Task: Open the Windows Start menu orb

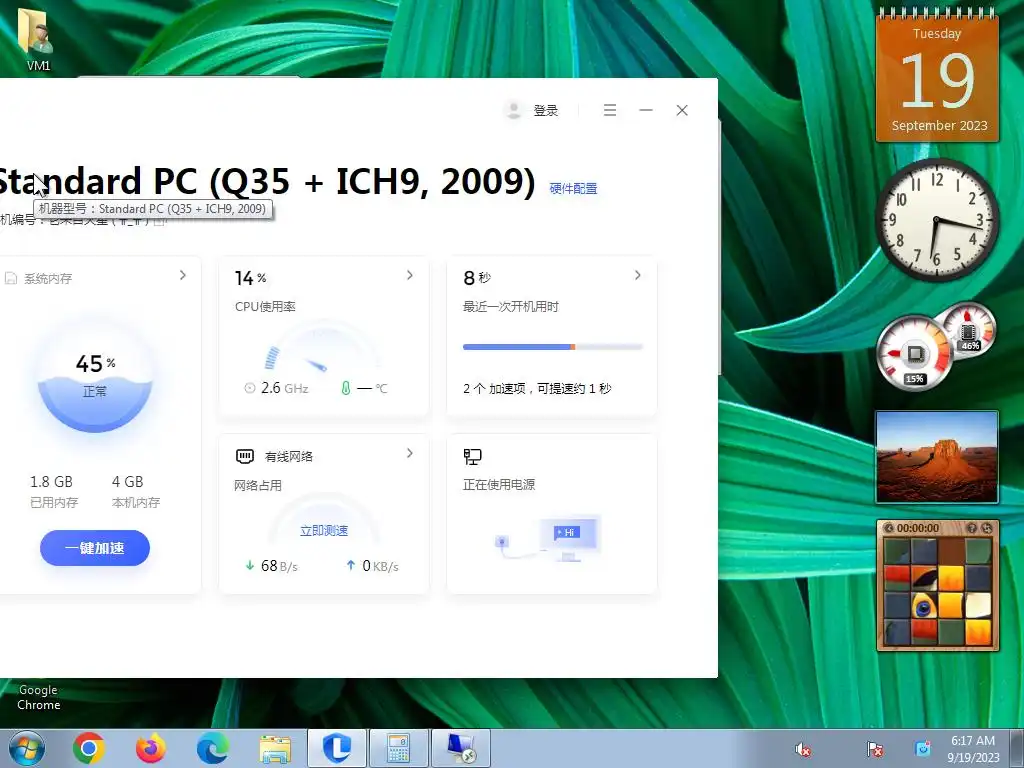Action: [26, 748]
